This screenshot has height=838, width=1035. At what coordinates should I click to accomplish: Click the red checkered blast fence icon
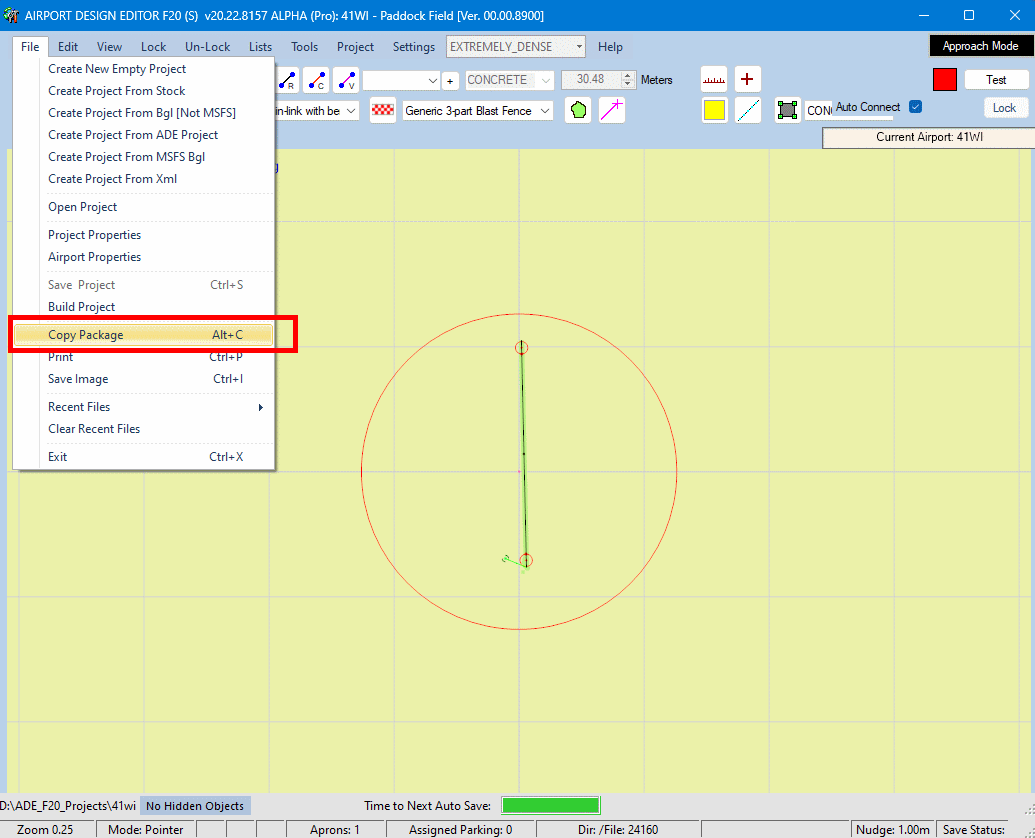tap(382, 111)
